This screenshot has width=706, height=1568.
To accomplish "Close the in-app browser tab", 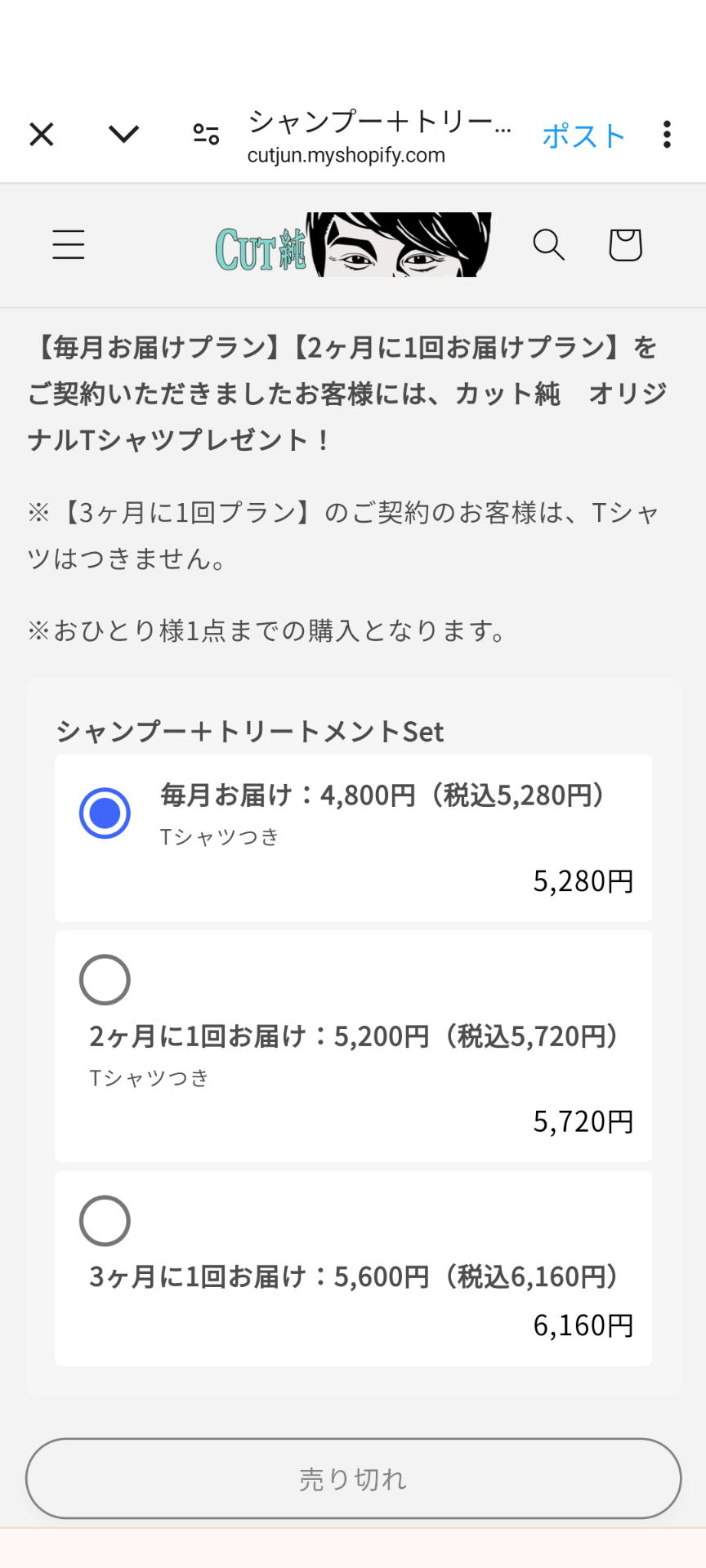I will click(42, 134).
